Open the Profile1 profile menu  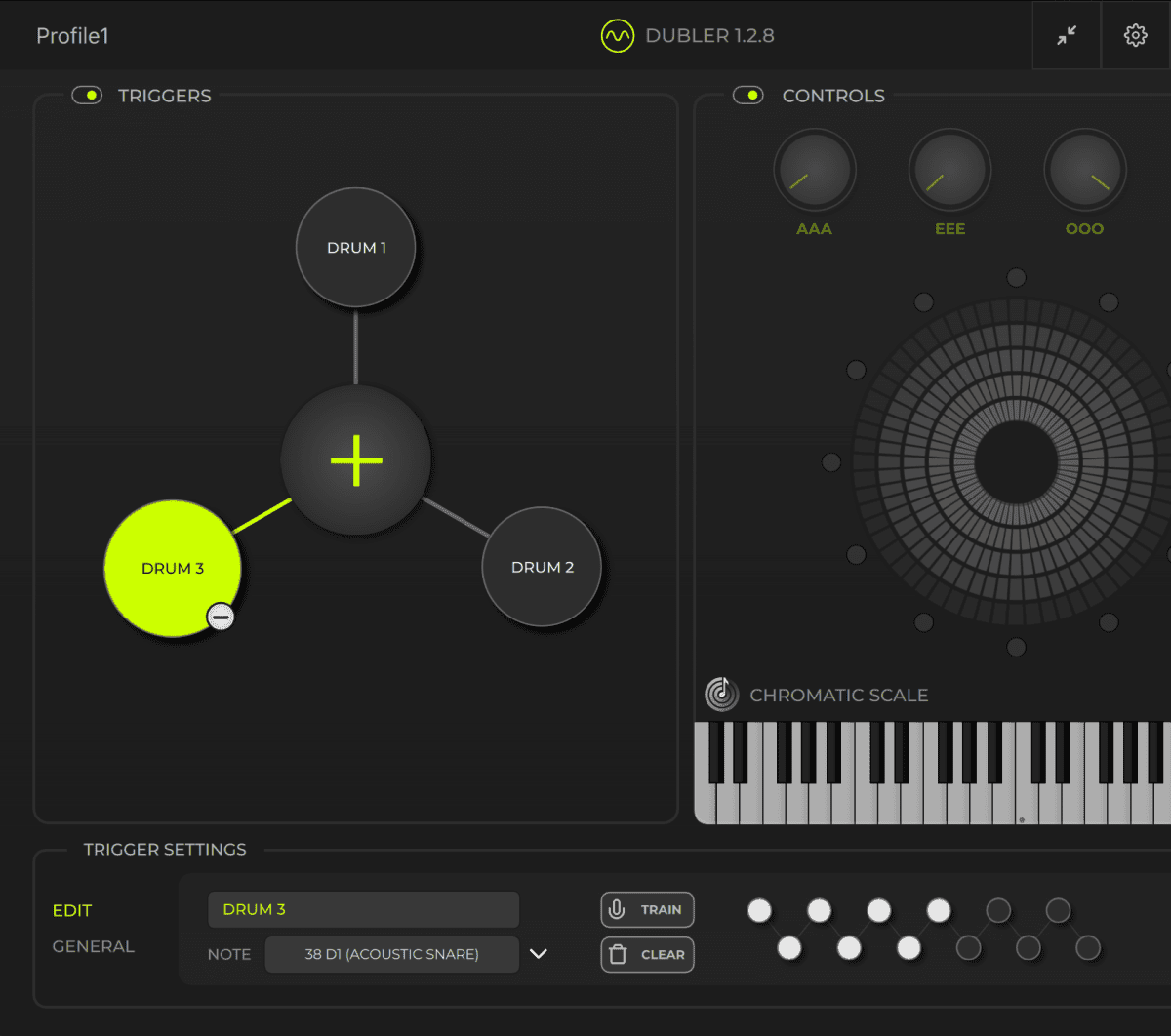click(72, 36)
